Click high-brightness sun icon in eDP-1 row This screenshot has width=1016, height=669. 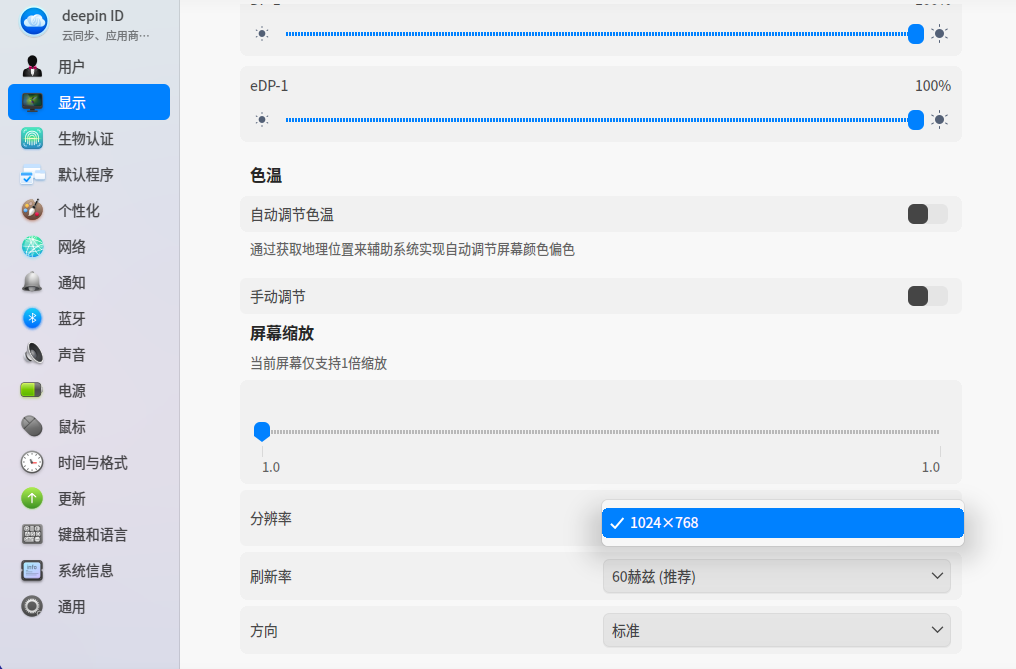[x=940, y=119]
